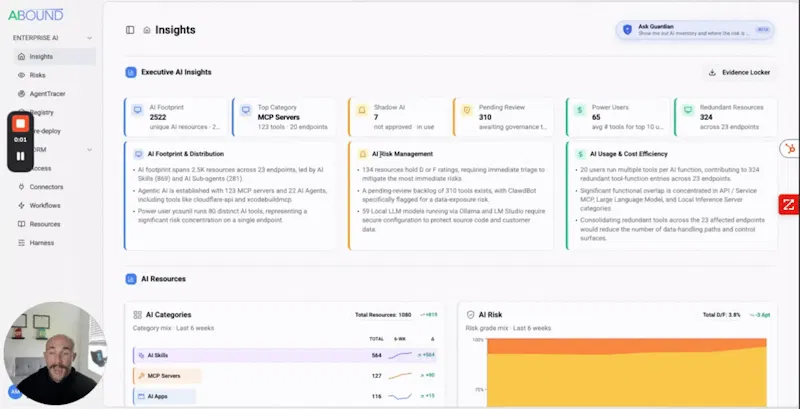Select the AI Apps category row
This screenshot has width=800, height=409.
285,396
